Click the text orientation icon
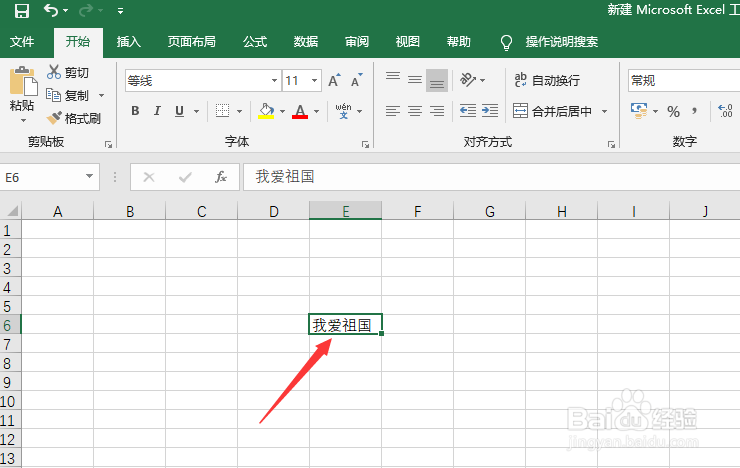This screenshot has height=468, width=740. pyautogui.click(x=469, y=80)
